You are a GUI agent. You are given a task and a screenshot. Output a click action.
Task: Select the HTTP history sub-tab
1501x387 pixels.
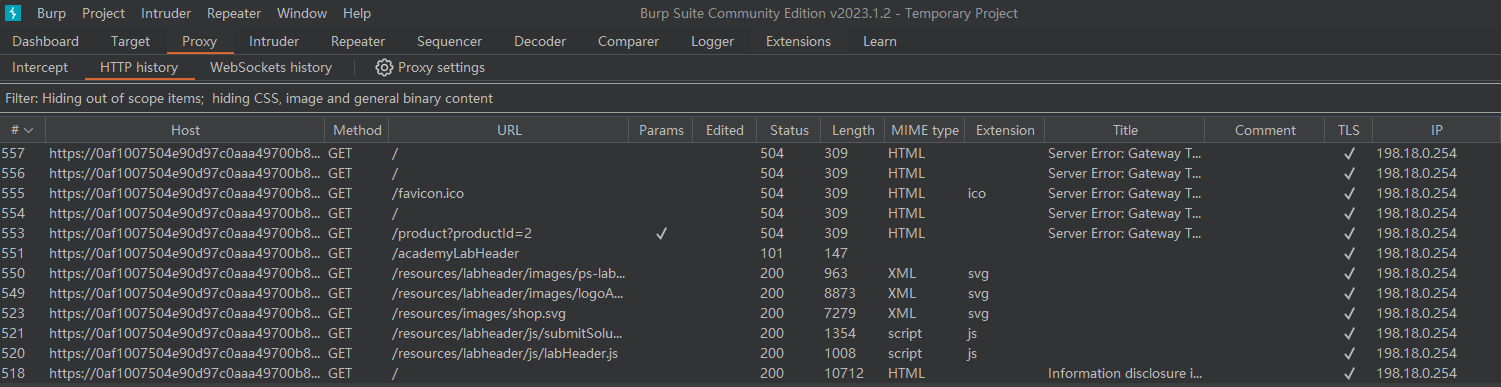pos(139,67)
